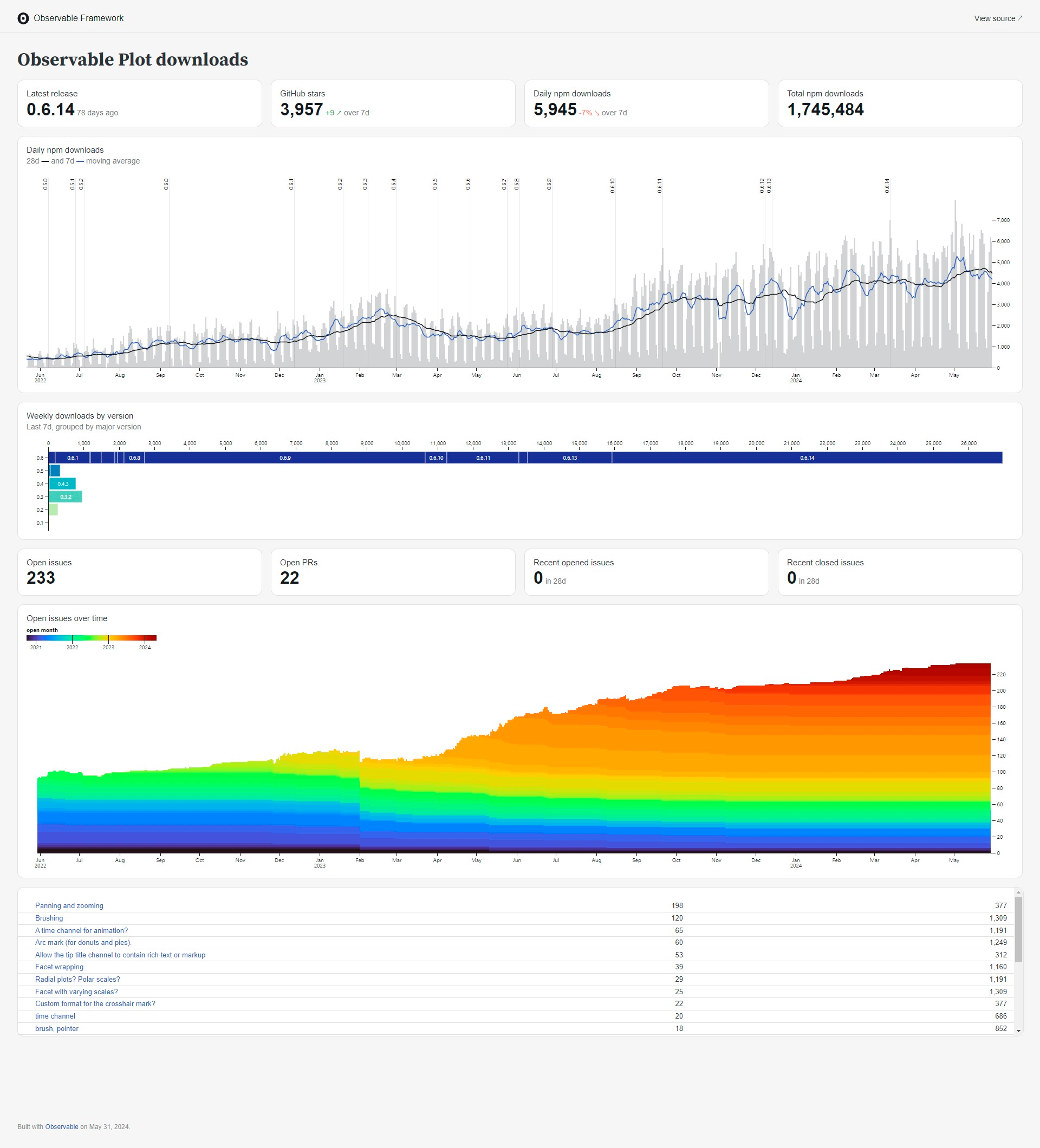Open 'A time channel for animation?' issue
The width and height of the screenshot is (1040, 1148).
pos(81,930)
